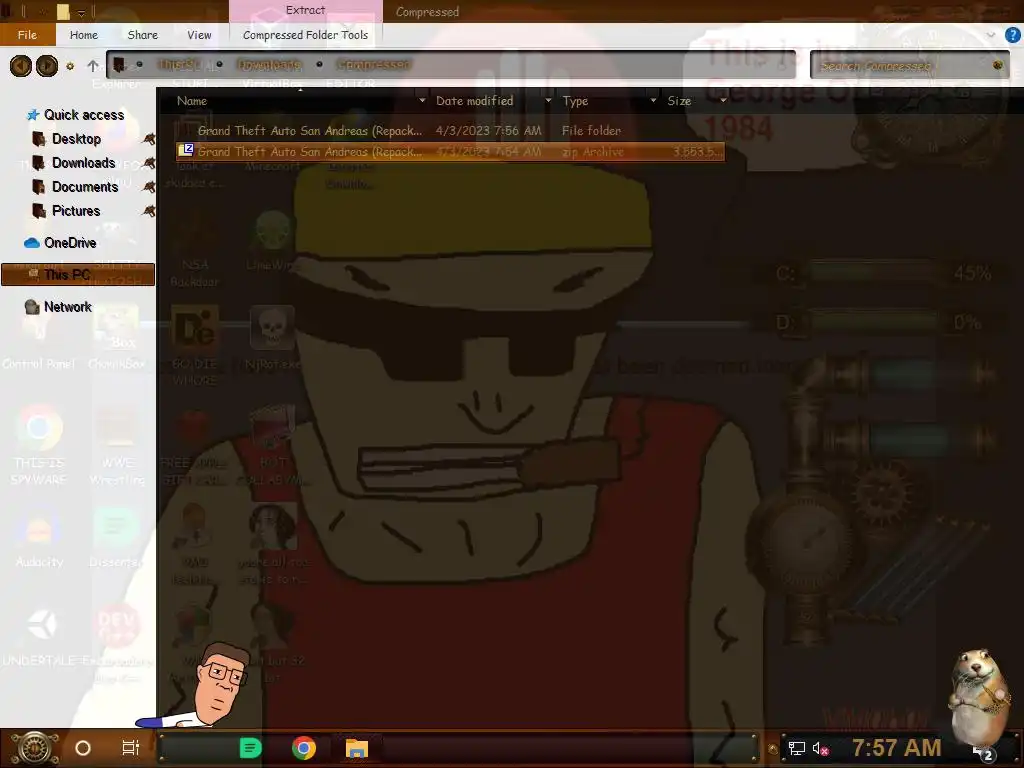Click the OneDrive cloud icon
1024x768 pixels.
(x=31, y=243)
